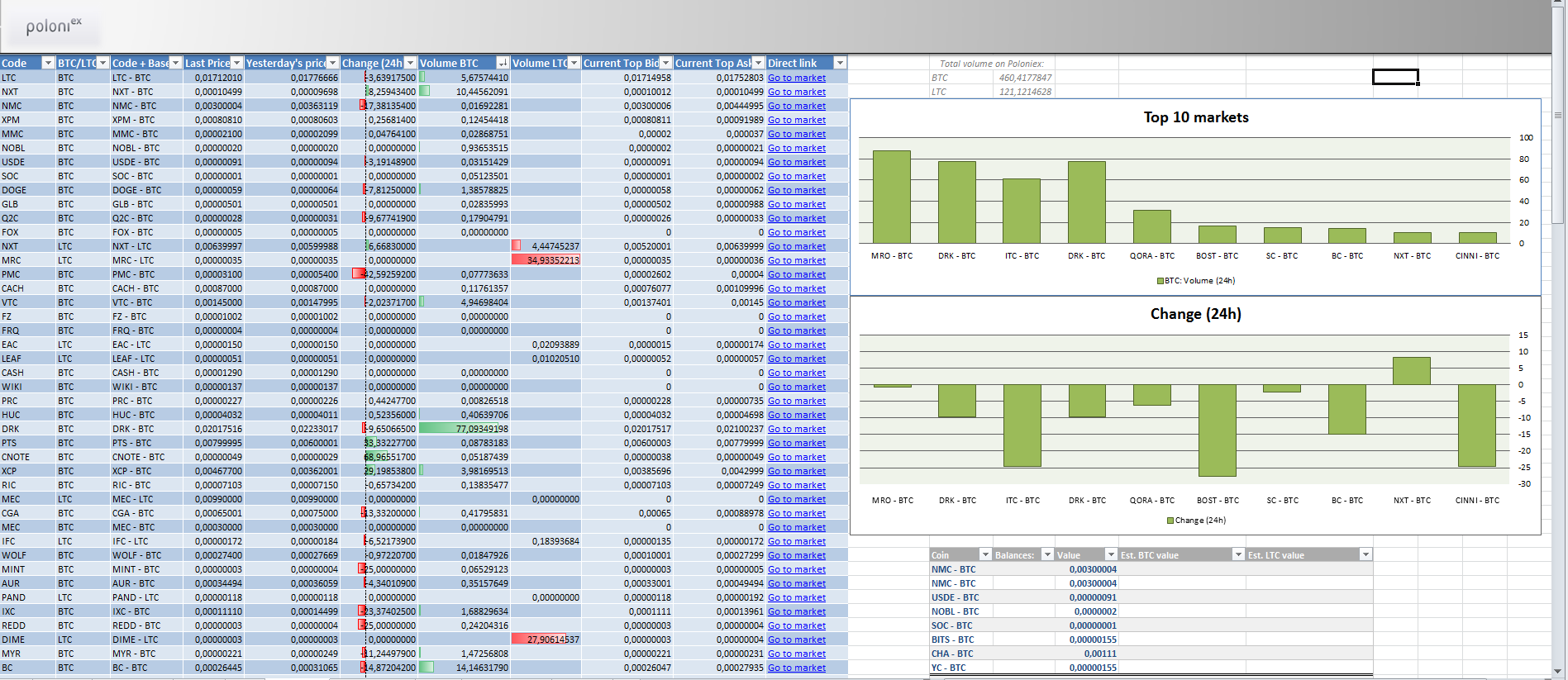
Task: Click the Change (24h) legend entry
Action: pos(1196,521)
